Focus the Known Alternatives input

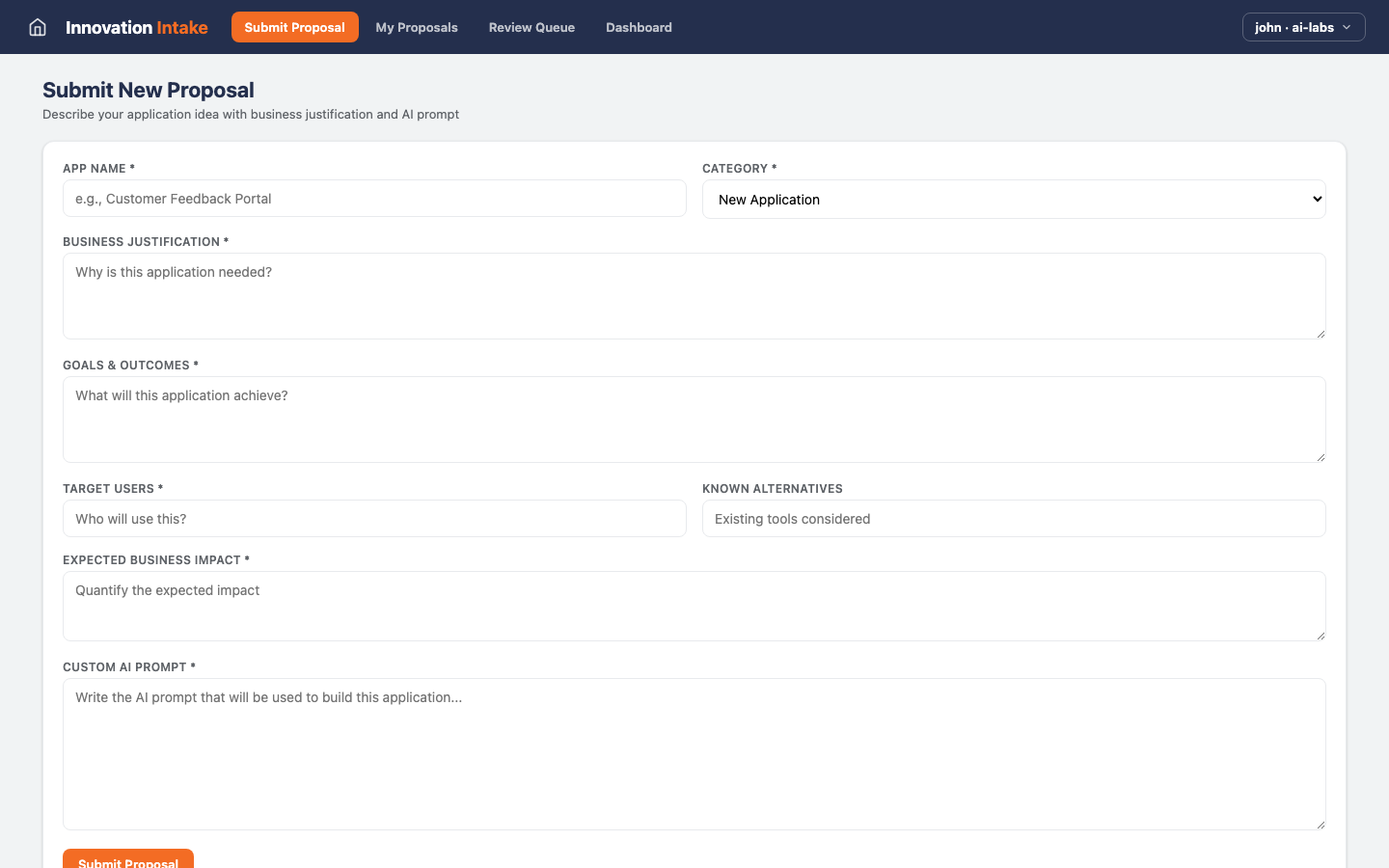pos(1014,518)
